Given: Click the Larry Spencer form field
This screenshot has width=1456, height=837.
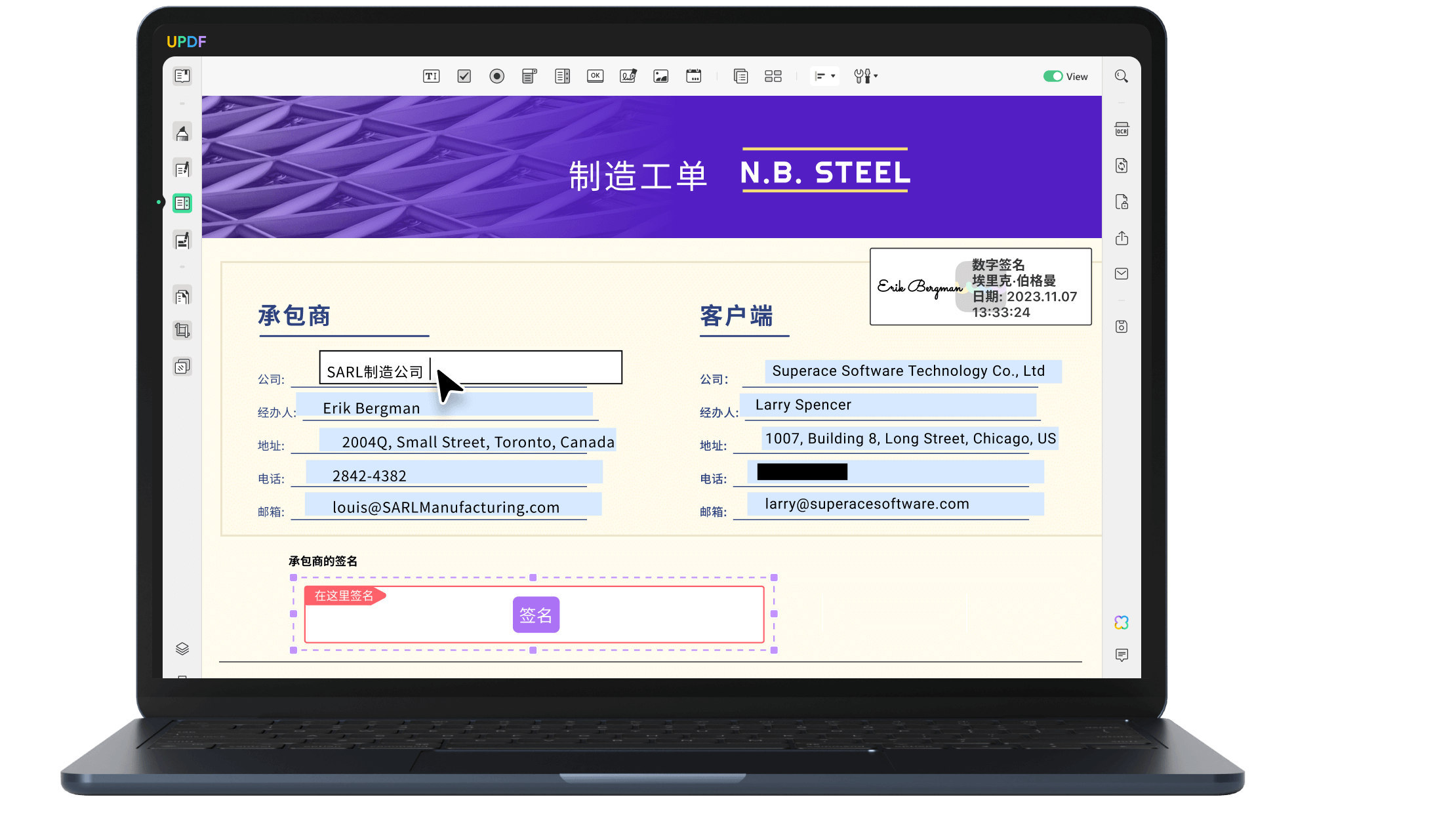Looking at the screenshot, I should [888, 405].
